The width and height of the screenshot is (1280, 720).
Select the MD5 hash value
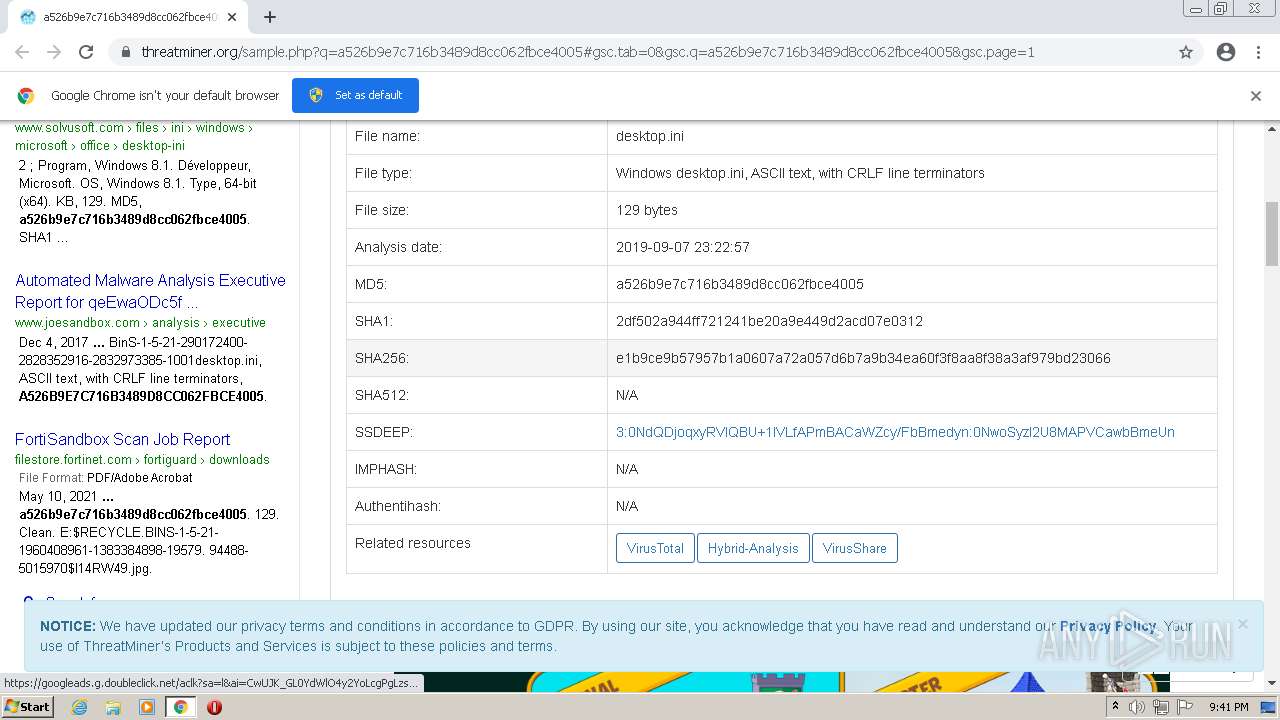pos(740,284)
